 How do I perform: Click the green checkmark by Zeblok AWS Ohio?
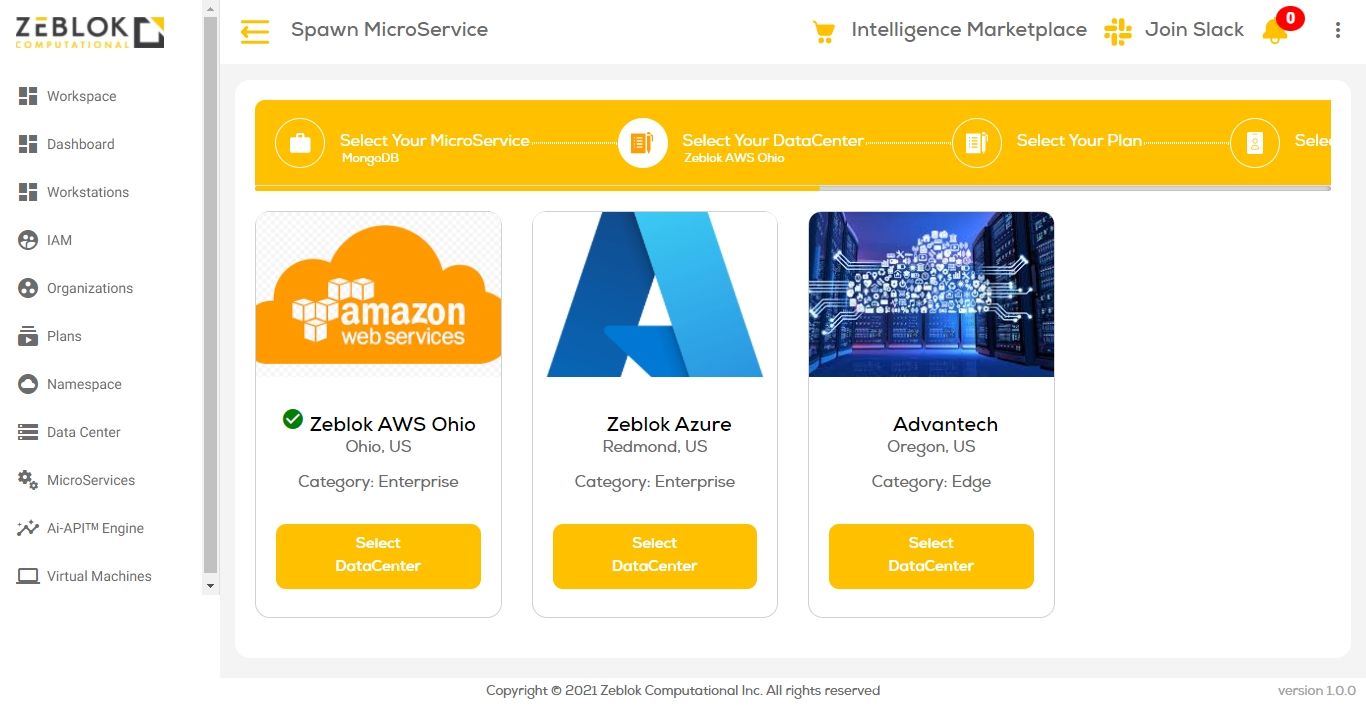click(293, 419)
